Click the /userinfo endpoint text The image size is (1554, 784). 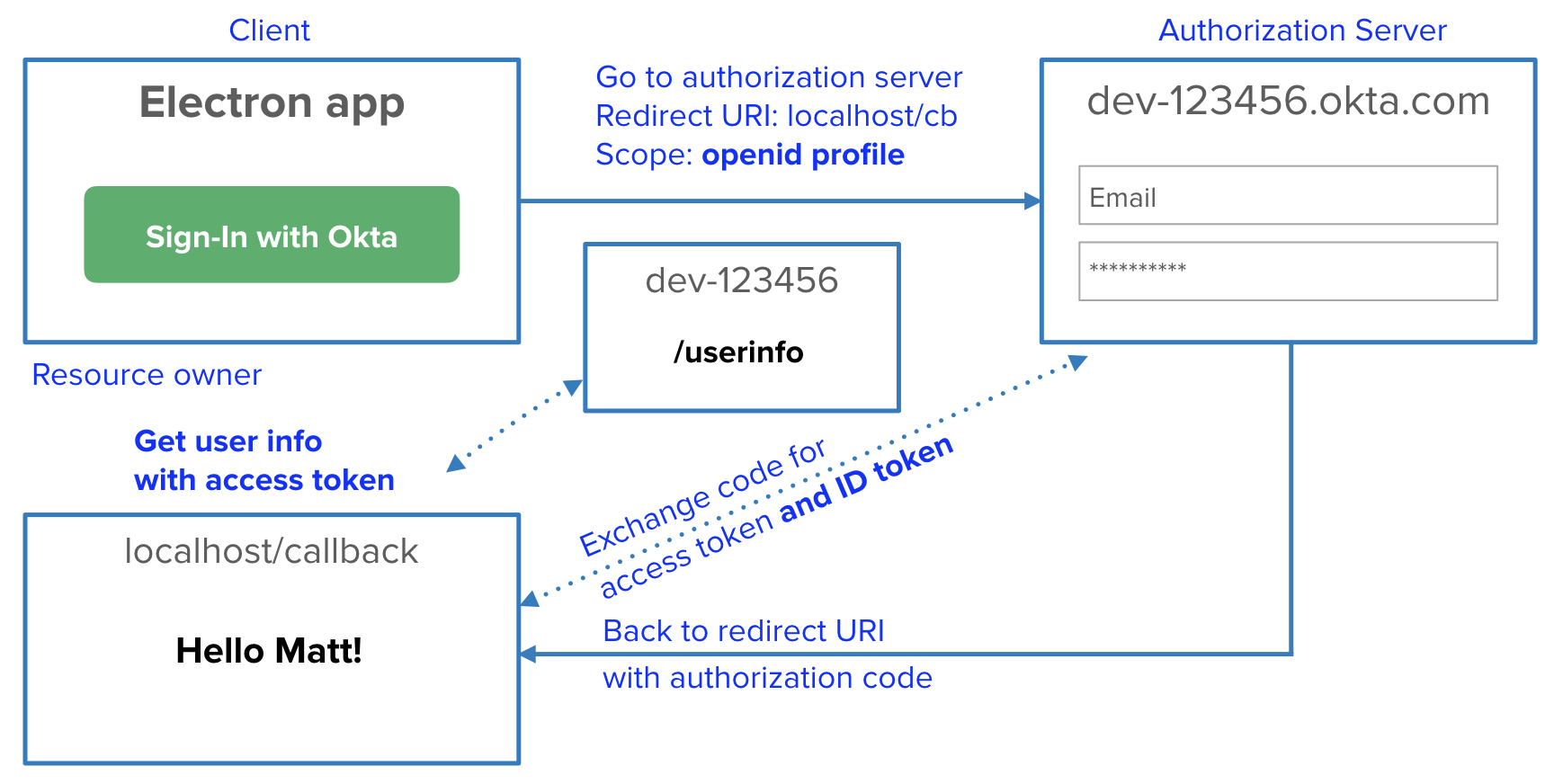[x=738, y=352]
